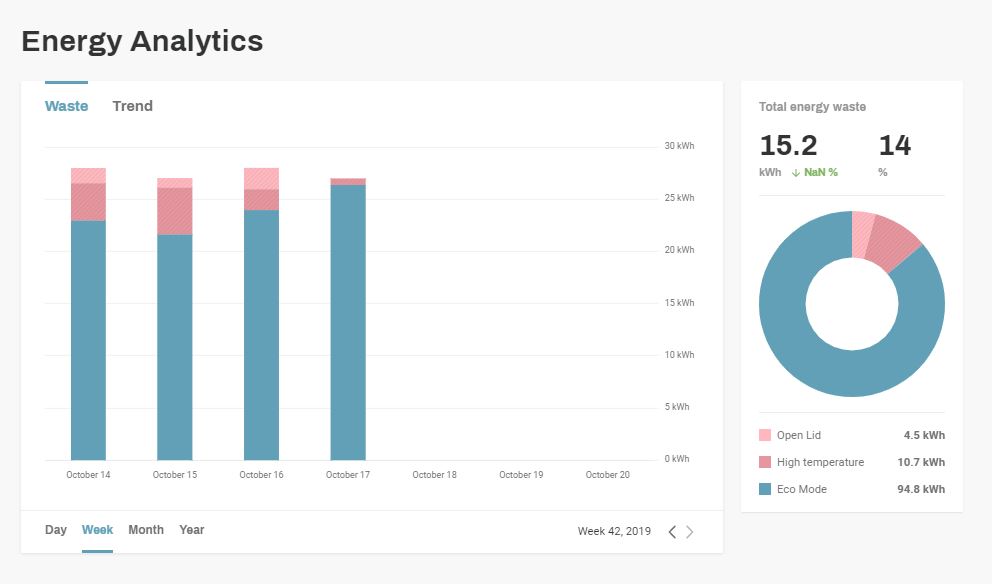The width and height of the screenshot is (992, 584).
Task: Switch the time range to Month
Action: 146,530
